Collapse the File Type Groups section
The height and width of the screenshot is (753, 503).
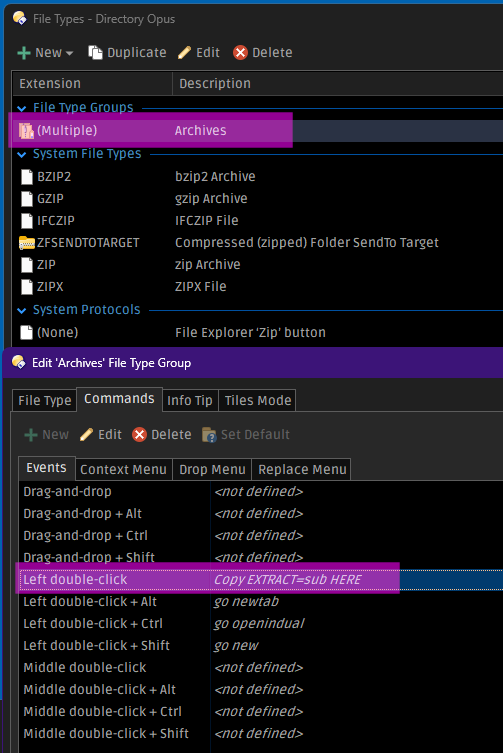[x=22, y=108]
